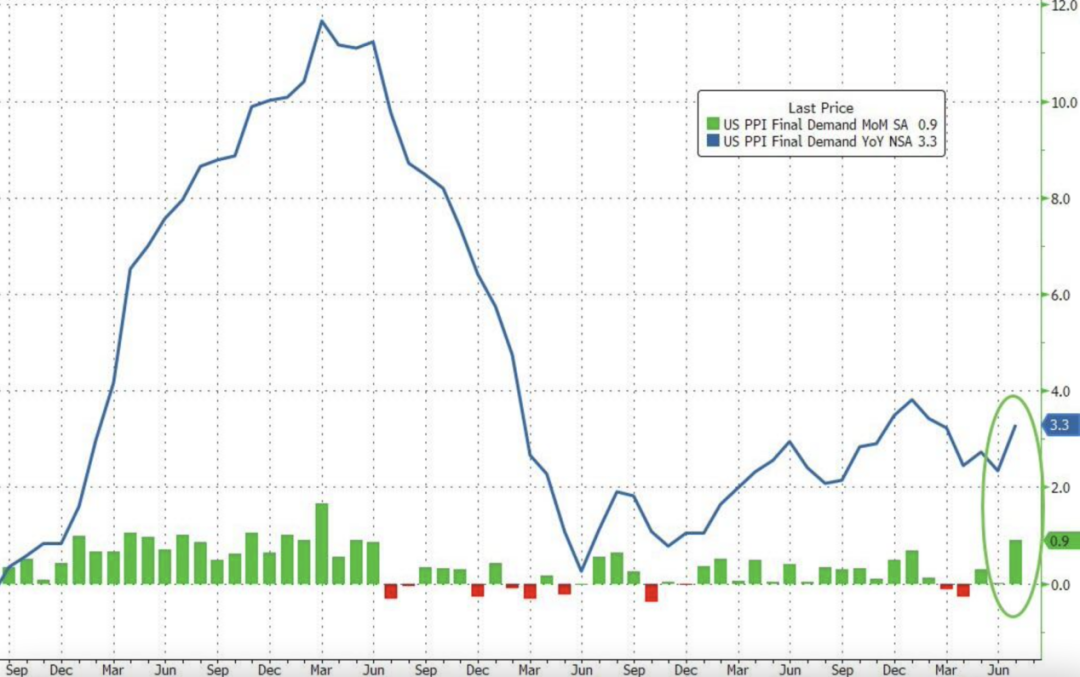Select the blue 3.3 price tag
Screen dimensions: 1080x677
(1061, 425)
